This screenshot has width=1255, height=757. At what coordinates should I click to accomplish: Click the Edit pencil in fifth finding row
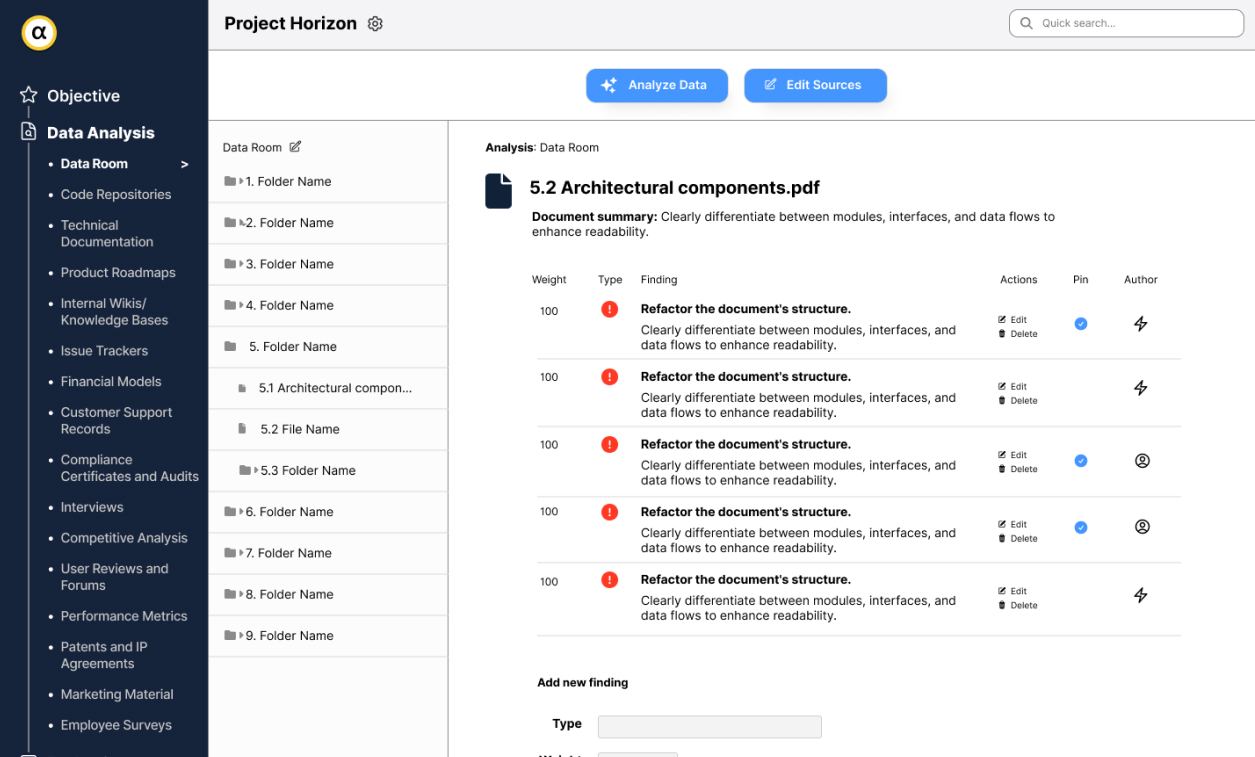(1002, 591)
